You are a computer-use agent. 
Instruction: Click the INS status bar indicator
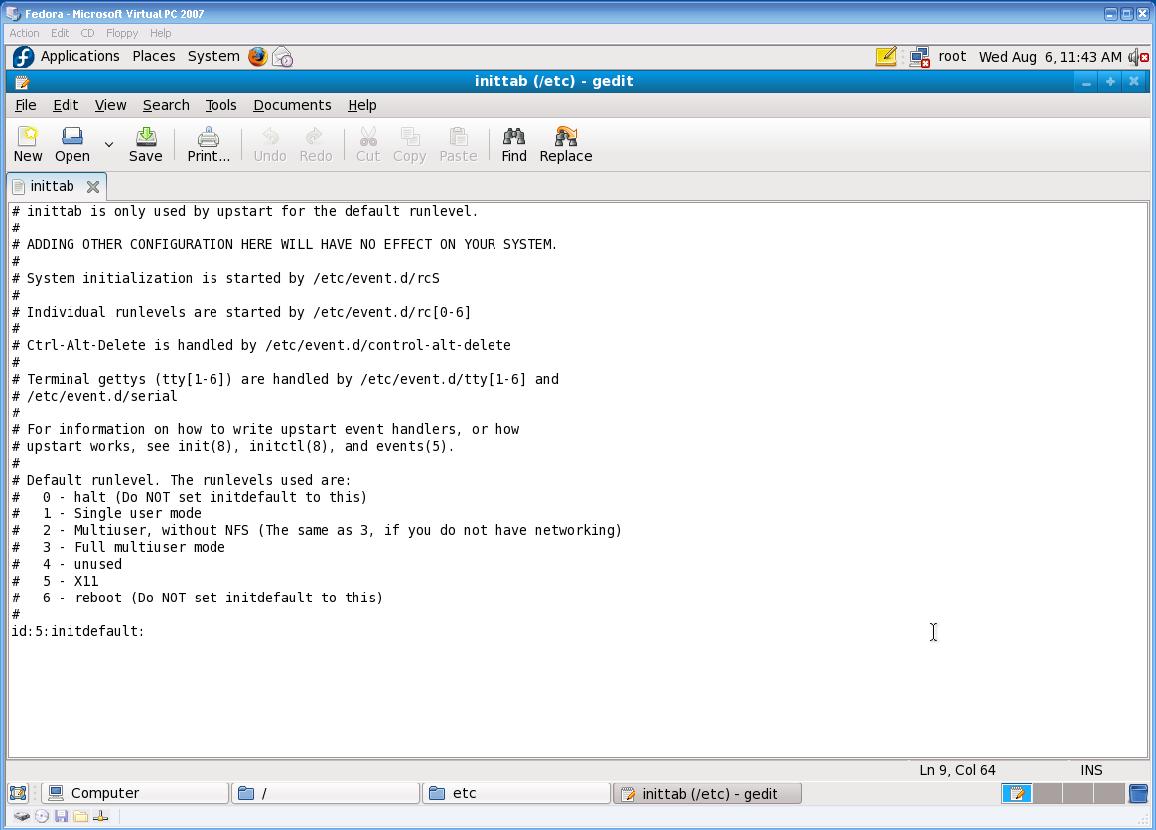pos(1091,770)
